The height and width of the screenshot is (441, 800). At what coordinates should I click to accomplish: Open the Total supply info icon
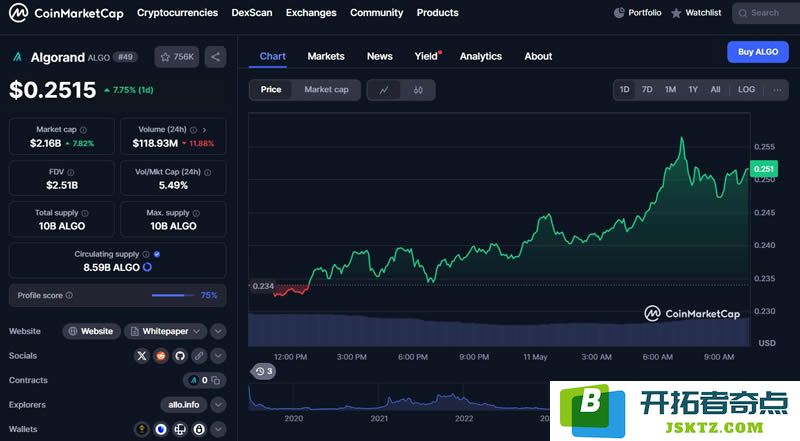tap(85, 213)
